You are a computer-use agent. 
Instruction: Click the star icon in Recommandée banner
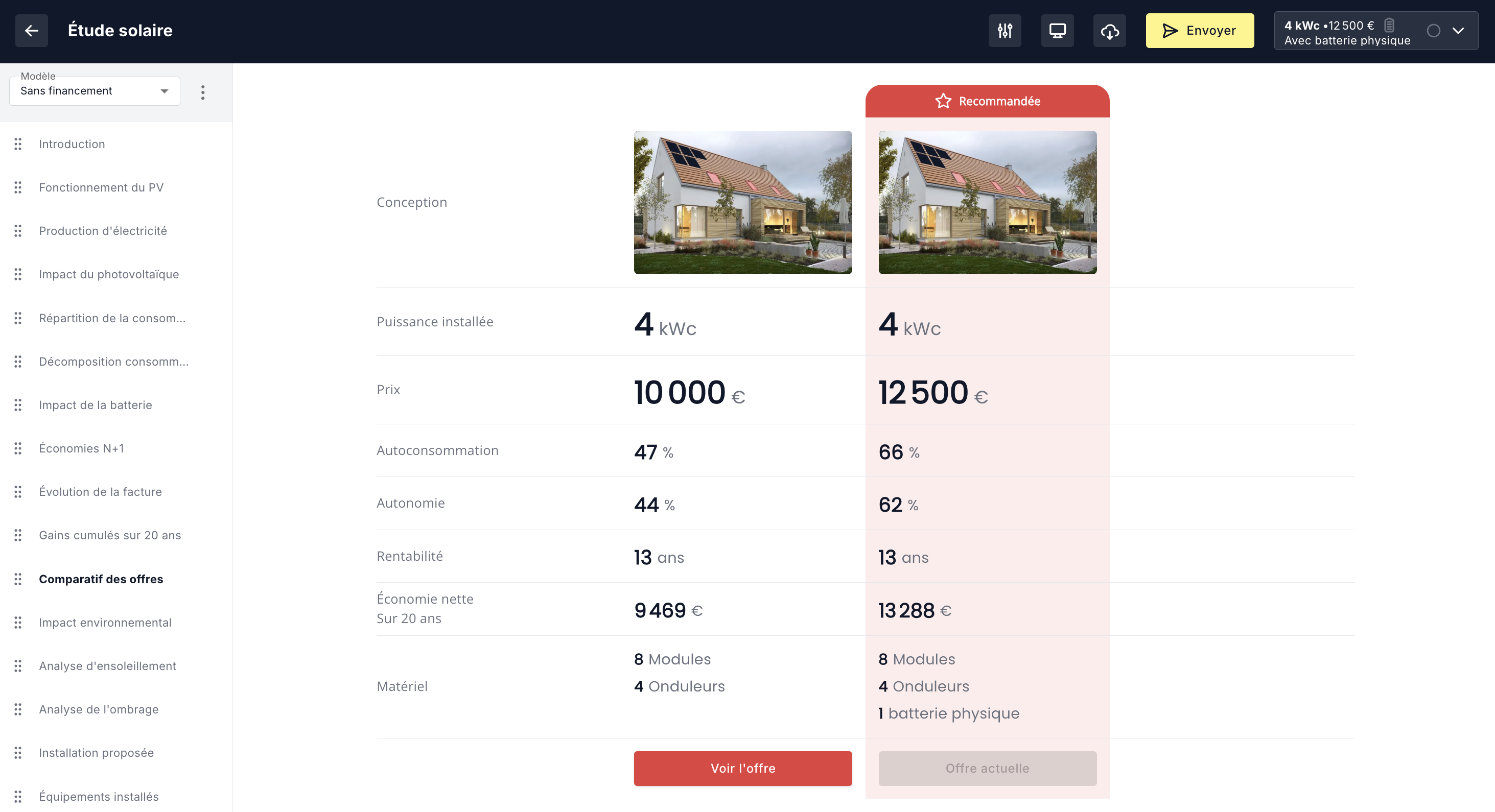coord(943,101)
